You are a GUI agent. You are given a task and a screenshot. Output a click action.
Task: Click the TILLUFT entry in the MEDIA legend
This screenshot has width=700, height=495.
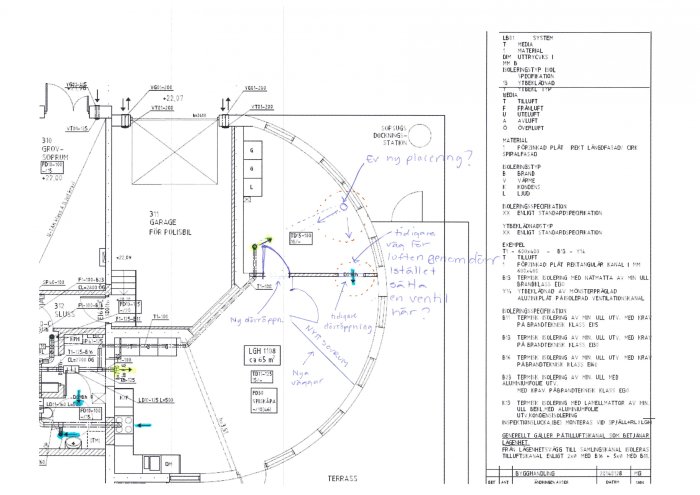pyautogui.click(x=530, y=101)
